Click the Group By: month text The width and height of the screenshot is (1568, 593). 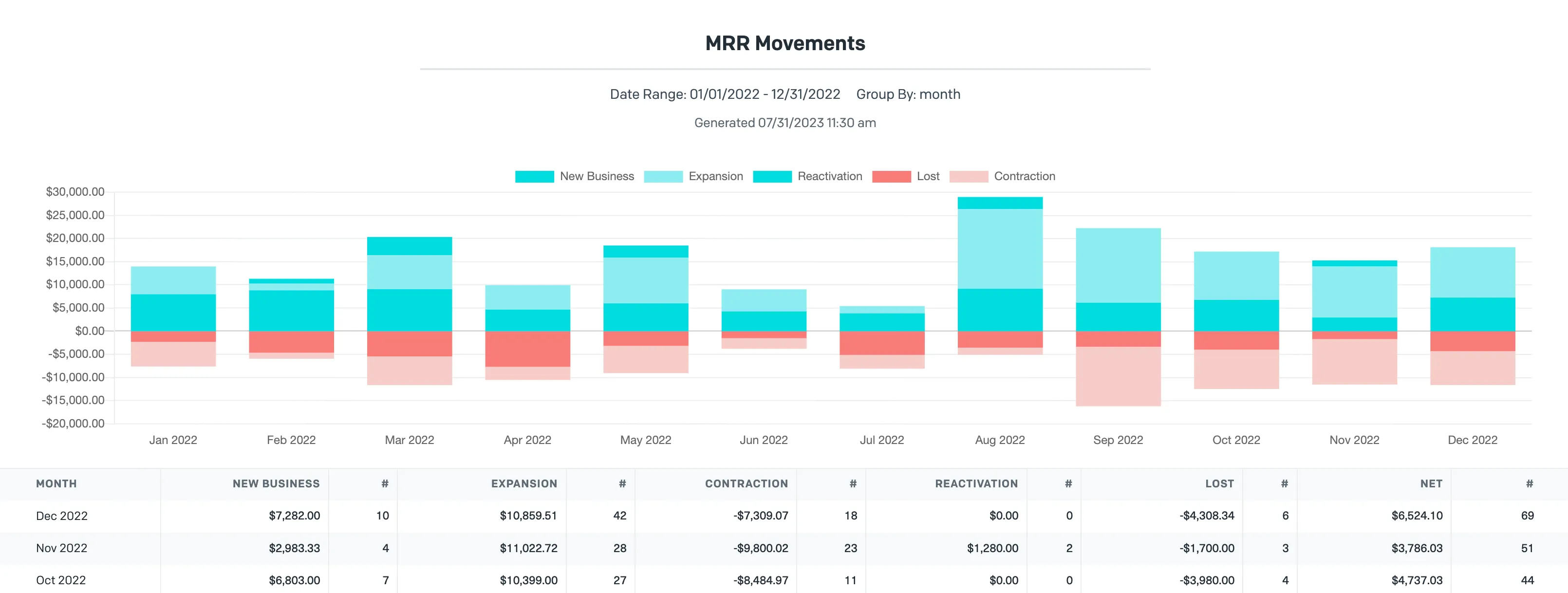click(x=908, y=94)
